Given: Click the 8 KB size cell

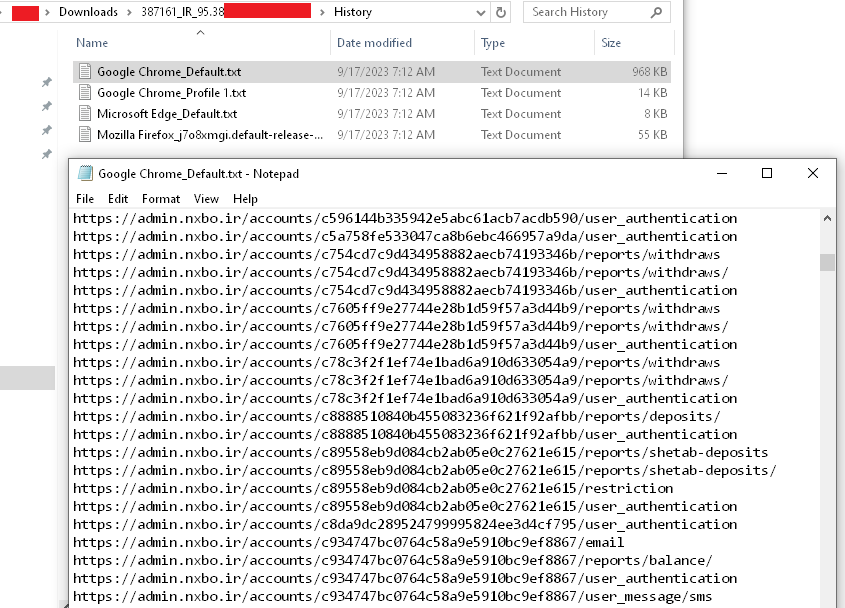Looking at the screenshot, I should (655, 114).
